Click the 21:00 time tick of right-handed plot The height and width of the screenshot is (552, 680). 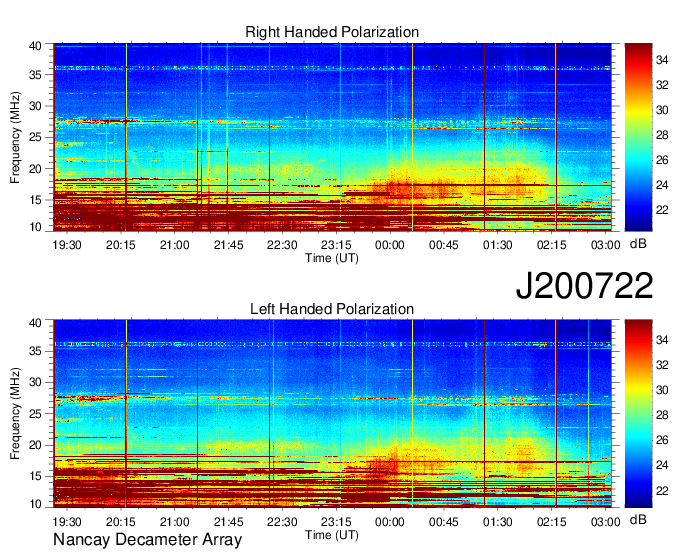tap(174, 245)
